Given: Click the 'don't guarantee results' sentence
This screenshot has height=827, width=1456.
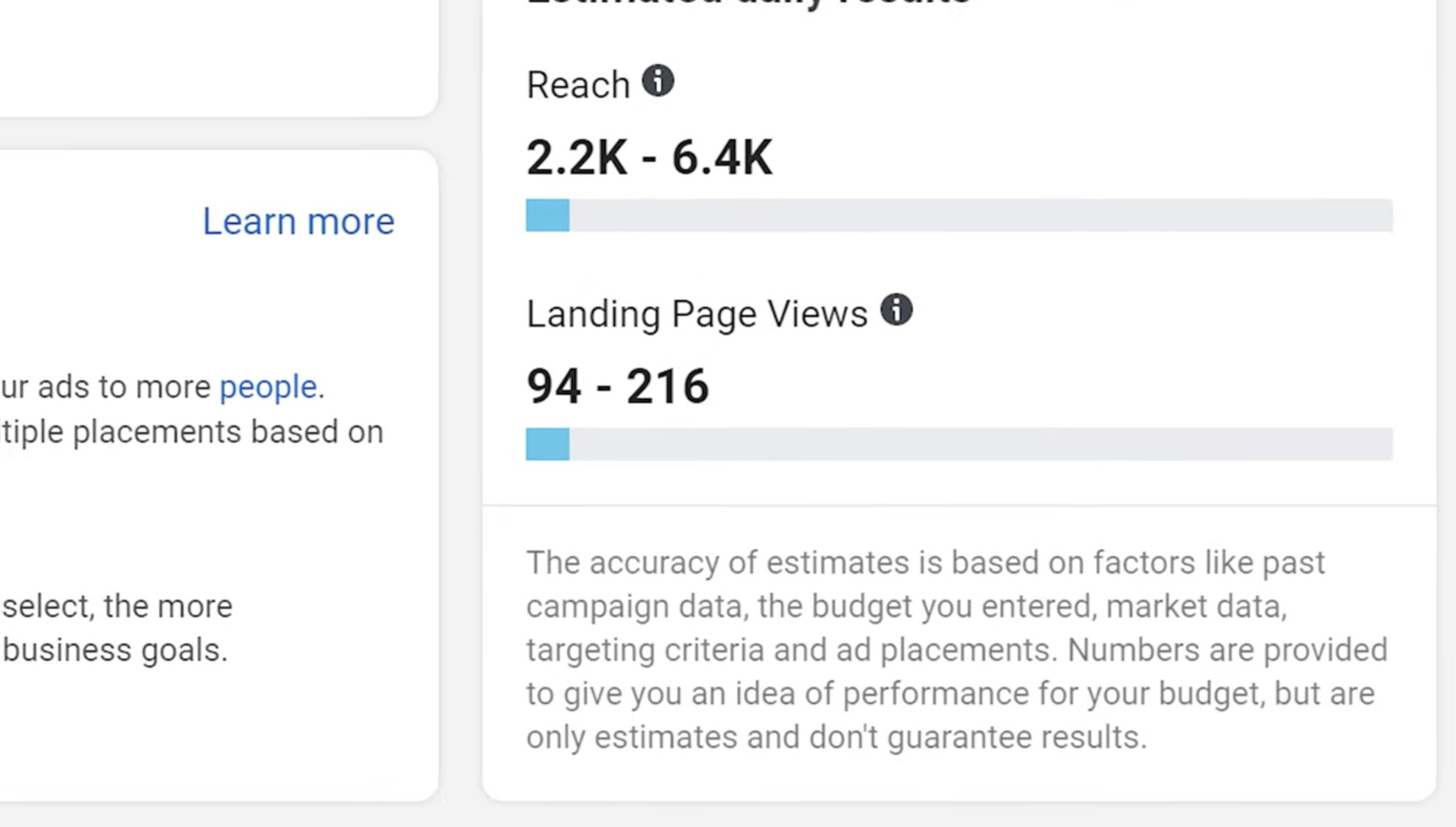Looking at the screenshot, I should point(977,737).
